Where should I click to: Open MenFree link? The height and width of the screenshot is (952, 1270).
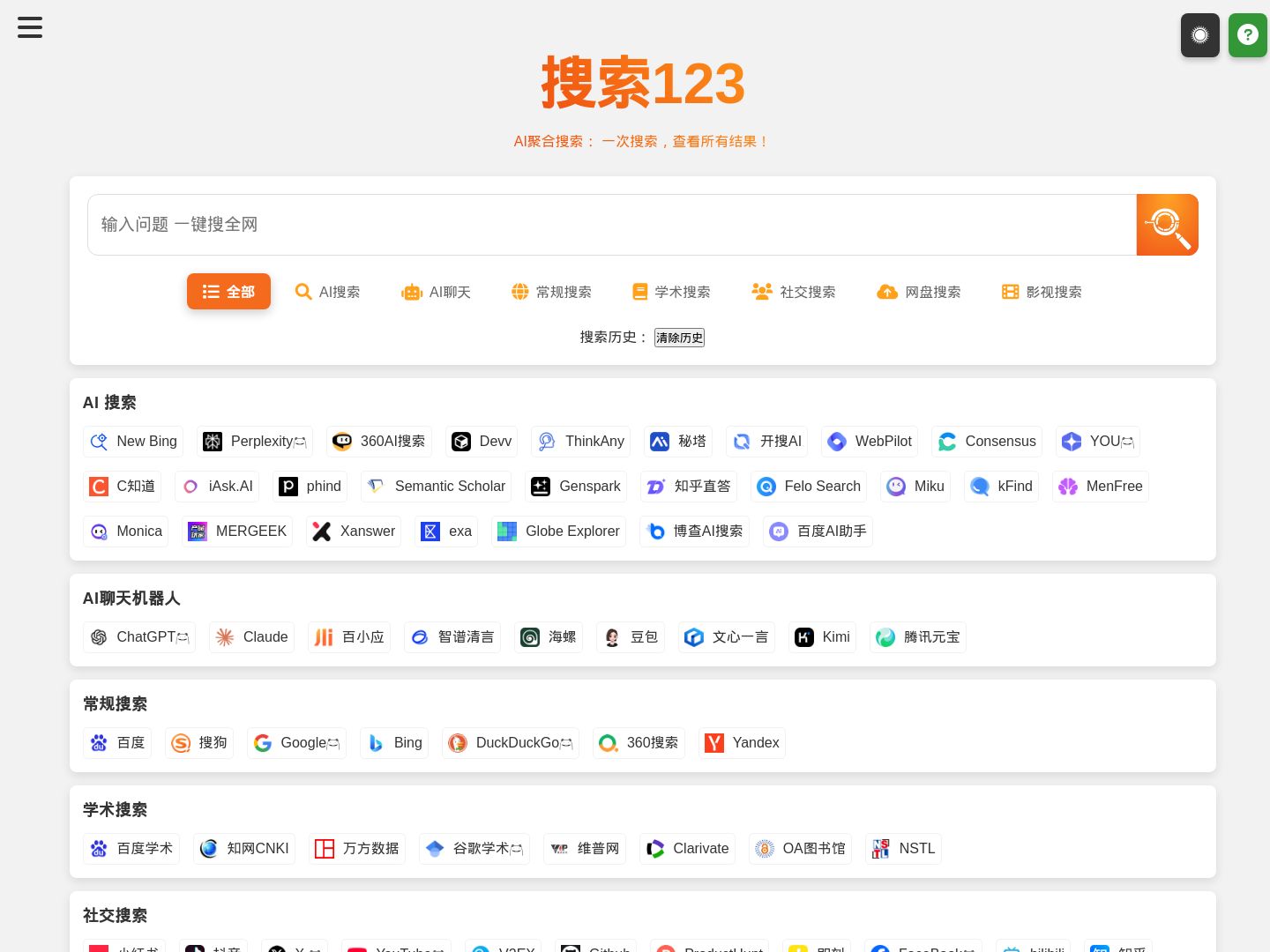pyautogui.click(x=1101, y=487)
